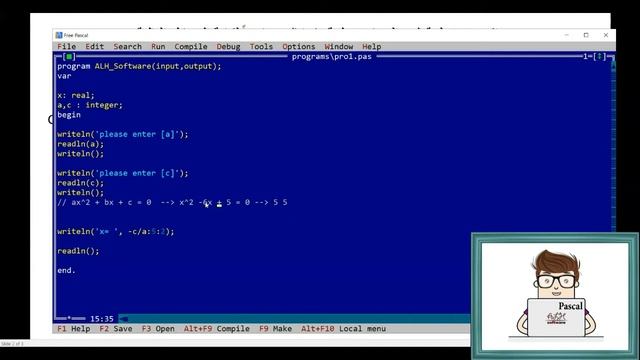This screenshot has height=360, width=640.
Task: Open the Tools menu
Action: 261,47
